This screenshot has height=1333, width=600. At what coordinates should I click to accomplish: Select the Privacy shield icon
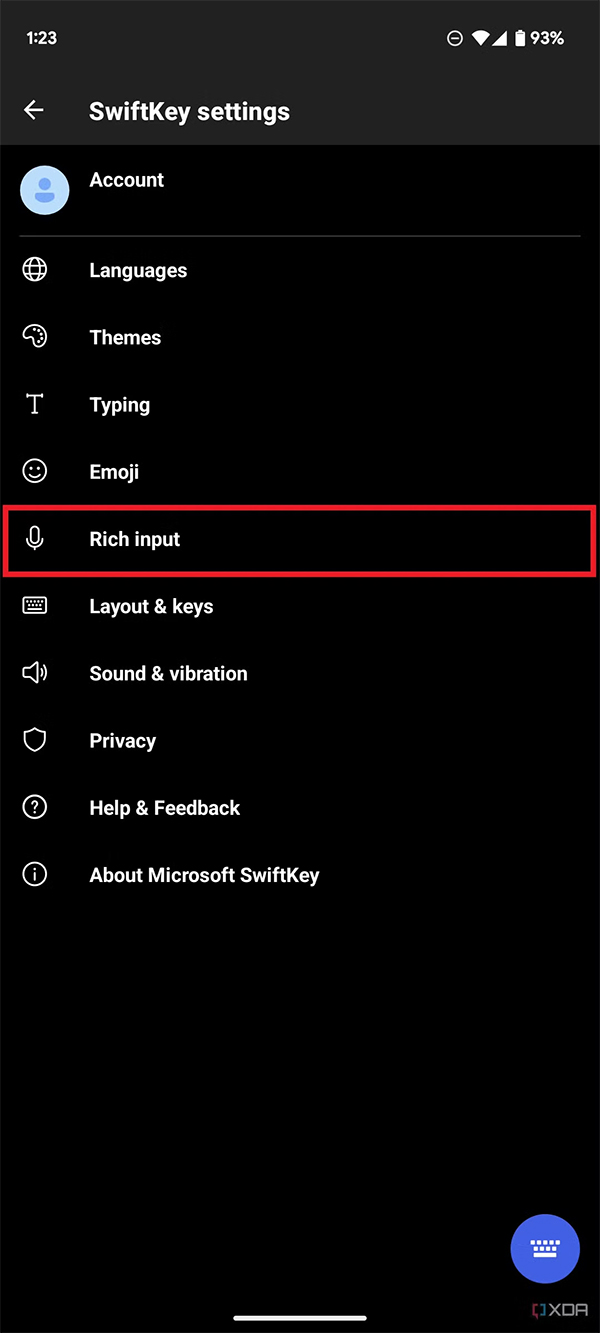tap(35, 740)
